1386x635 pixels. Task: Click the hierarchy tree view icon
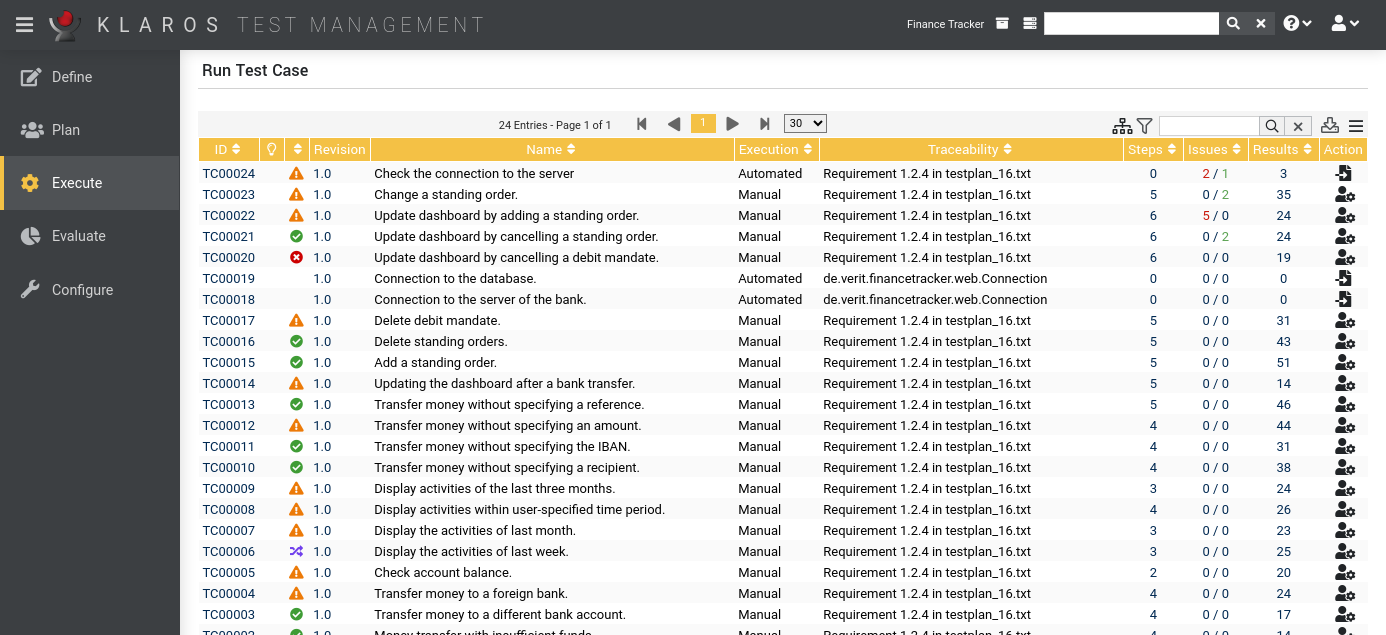[x=1122, y=126]
